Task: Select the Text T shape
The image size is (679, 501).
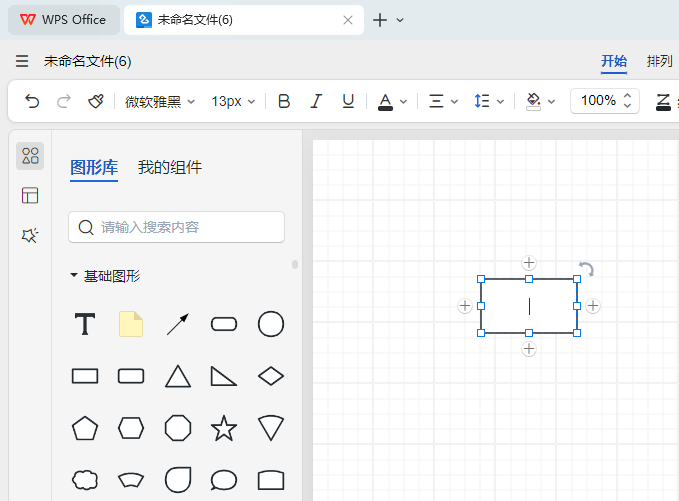Action: coord(85,324)
